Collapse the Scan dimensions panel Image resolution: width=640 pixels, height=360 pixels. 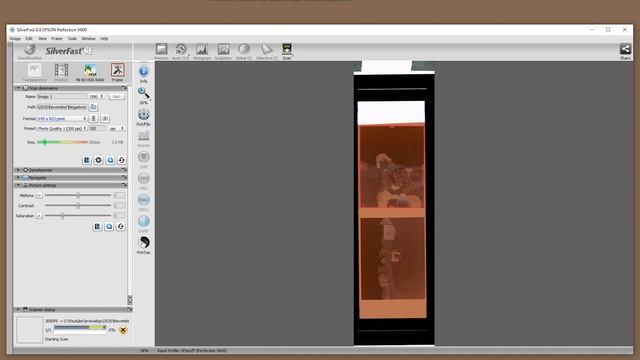[18, 88]
